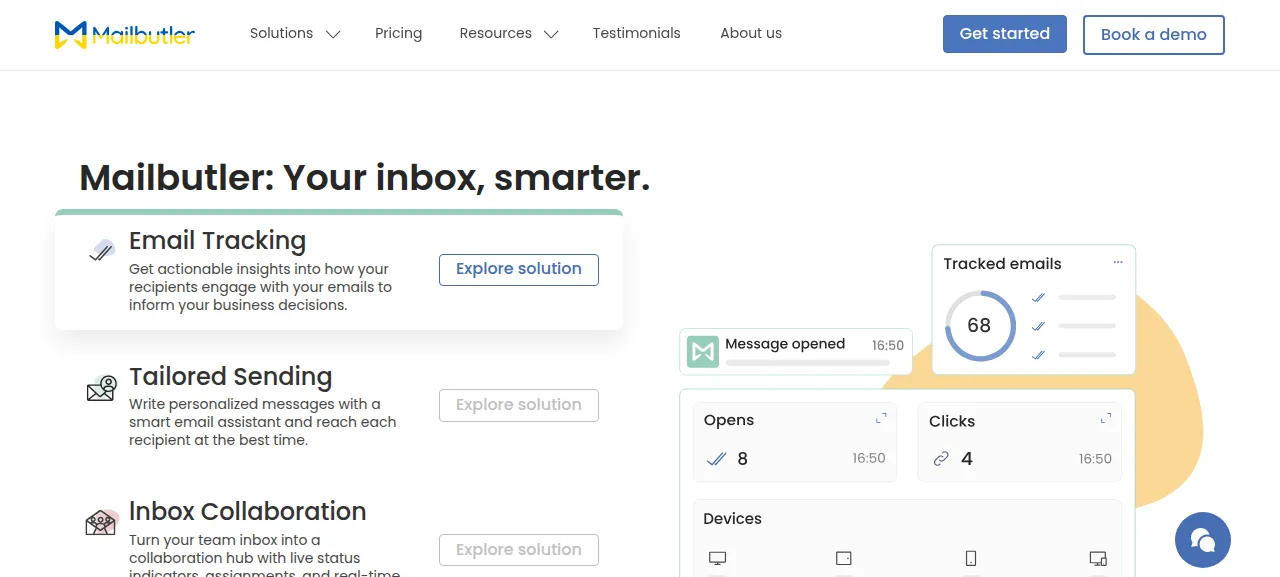
Task: Expand the Solutions dropdown menu
Action: pos(295,33)
